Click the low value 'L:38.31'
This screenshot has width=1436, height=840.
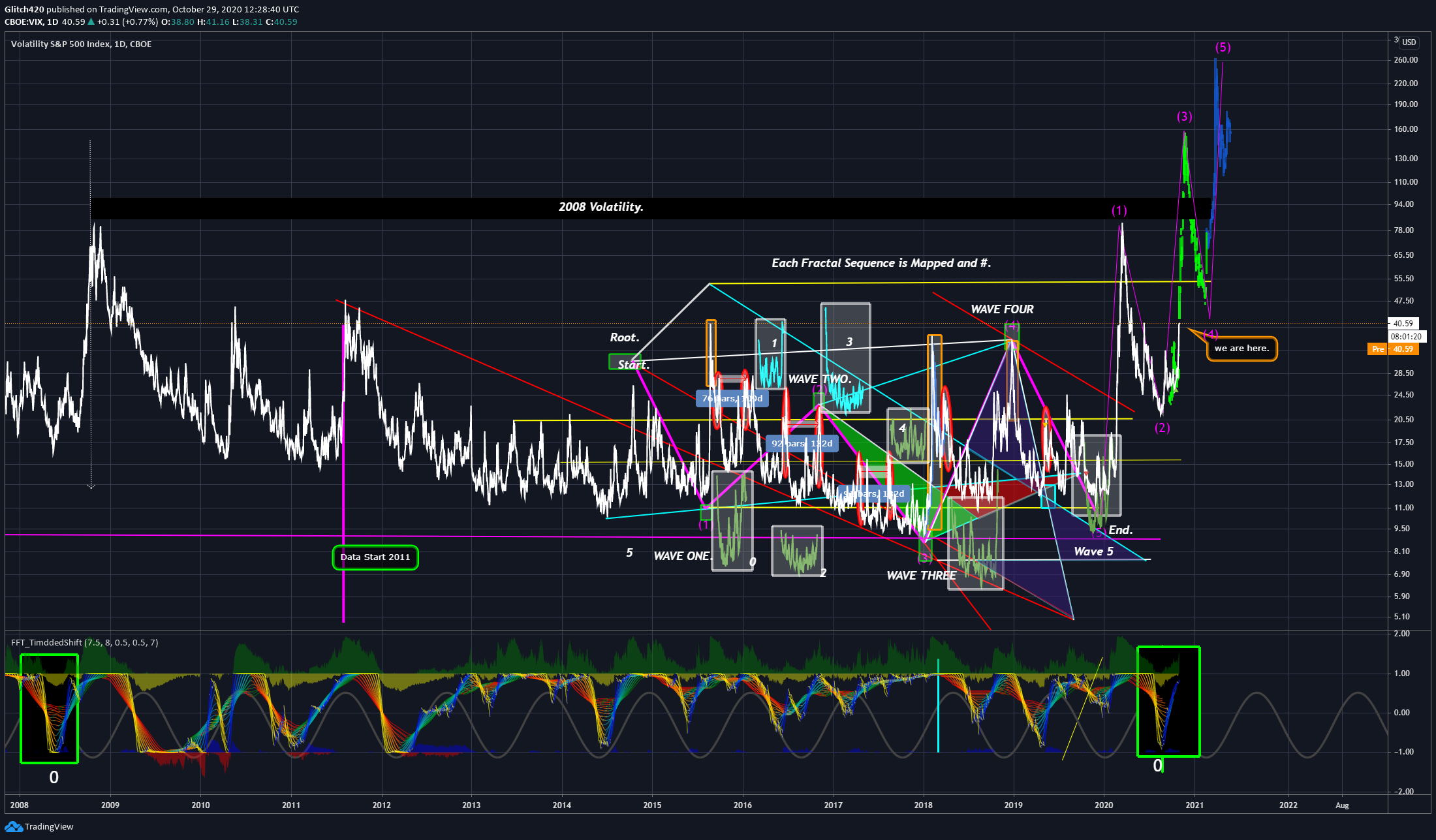[247, 22]
